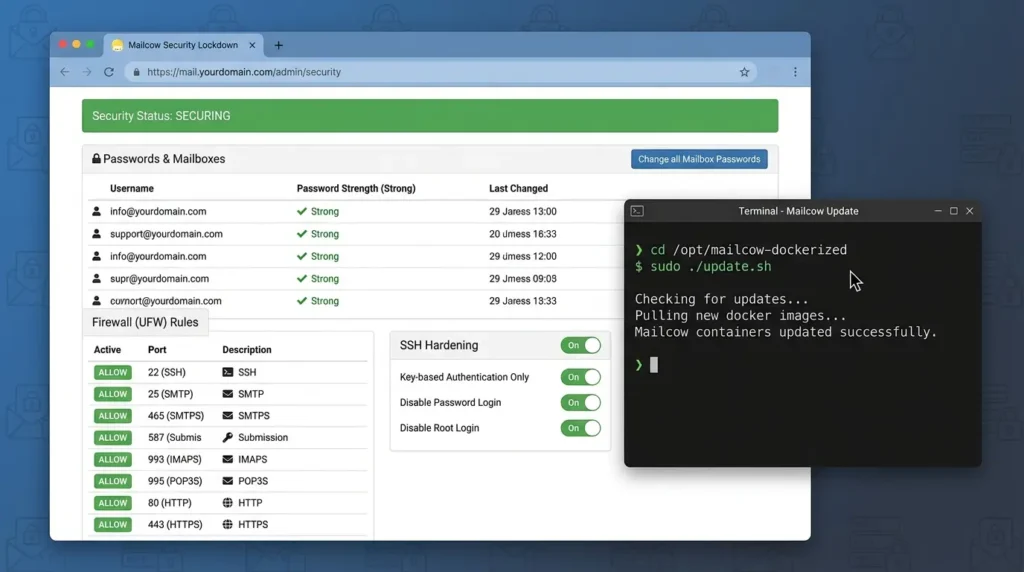The image size is (1024, 572).
Task: Click Change all Mailbox Passwords button
Action: pos(699,159)
